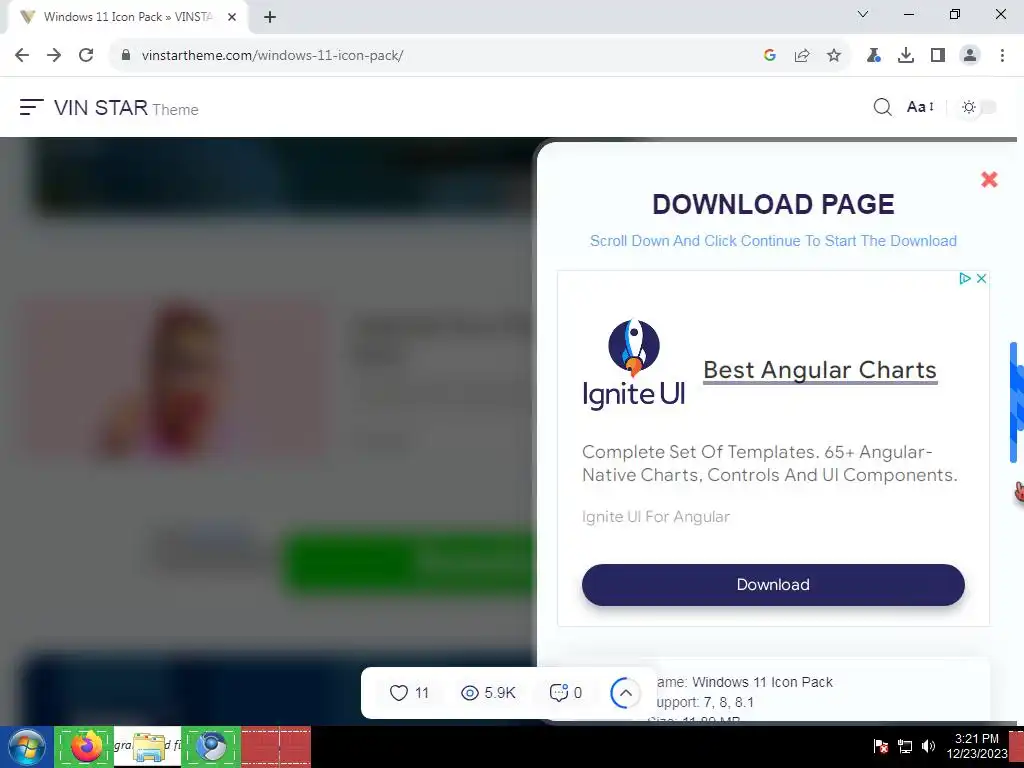View site information via the lock icon
Viewport: 1024px width, 768px height.
126,56
